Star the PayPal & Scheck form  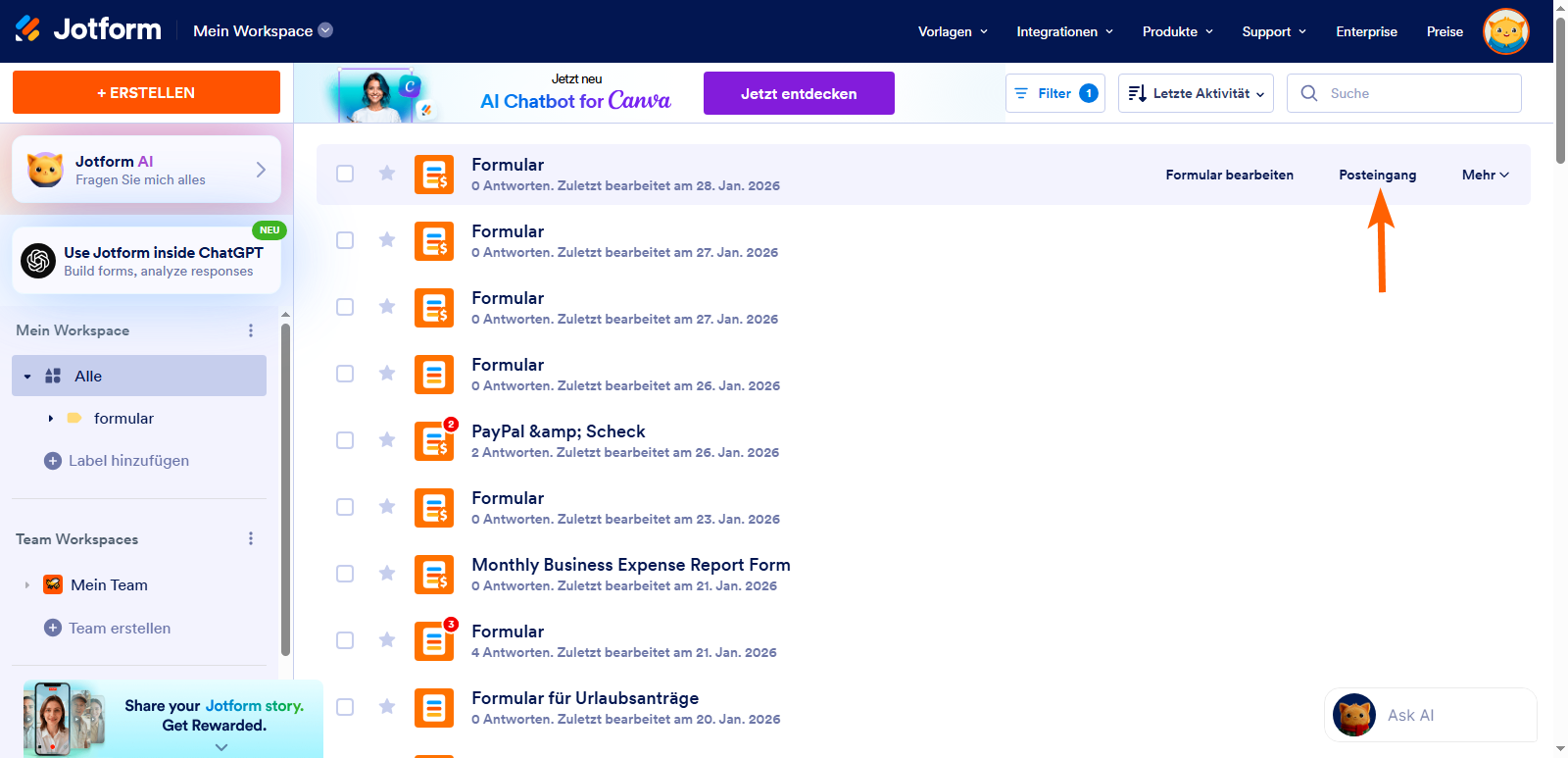point(387,440)
